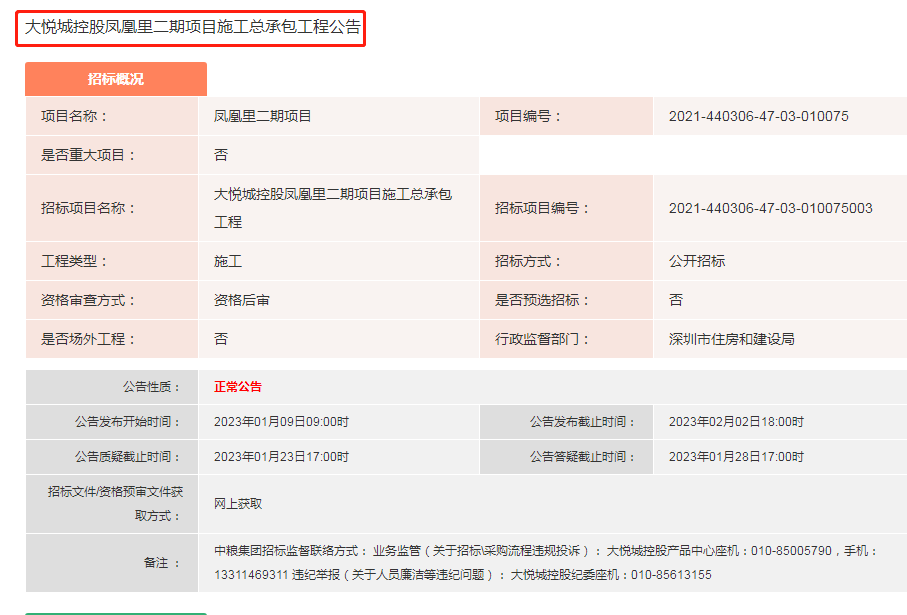Image resolution: width=907 pixels, height=615 pixels.
Task: Click the 招标概况 tab header
Action: pos(116,79)
